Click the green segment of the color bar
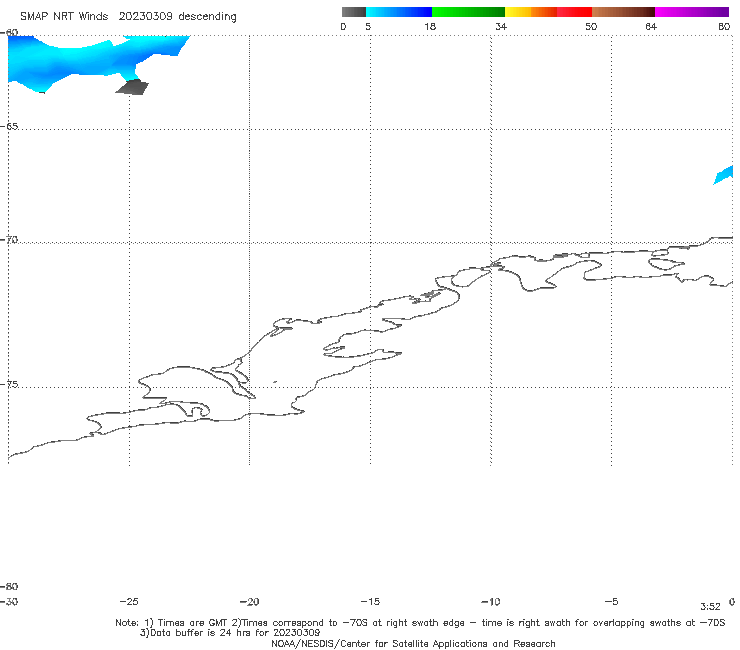 [468, 12]
